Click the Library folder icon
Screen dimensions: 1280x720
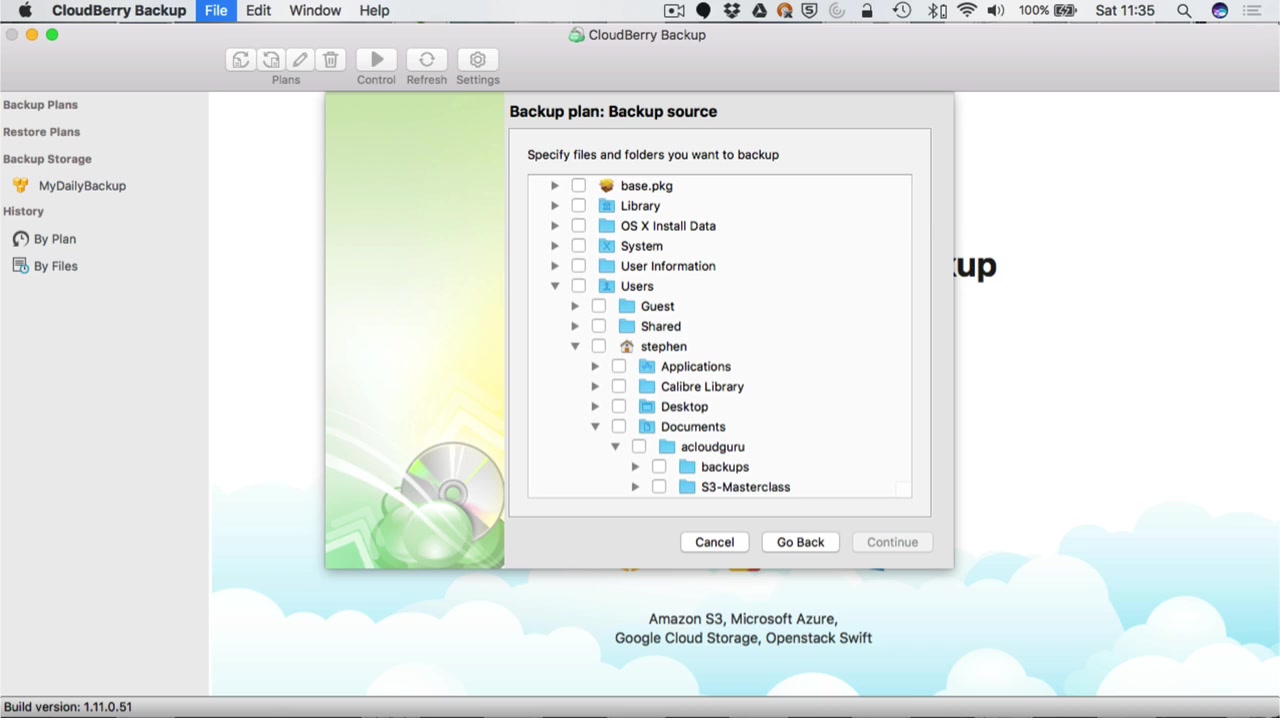tap(606, 206)
